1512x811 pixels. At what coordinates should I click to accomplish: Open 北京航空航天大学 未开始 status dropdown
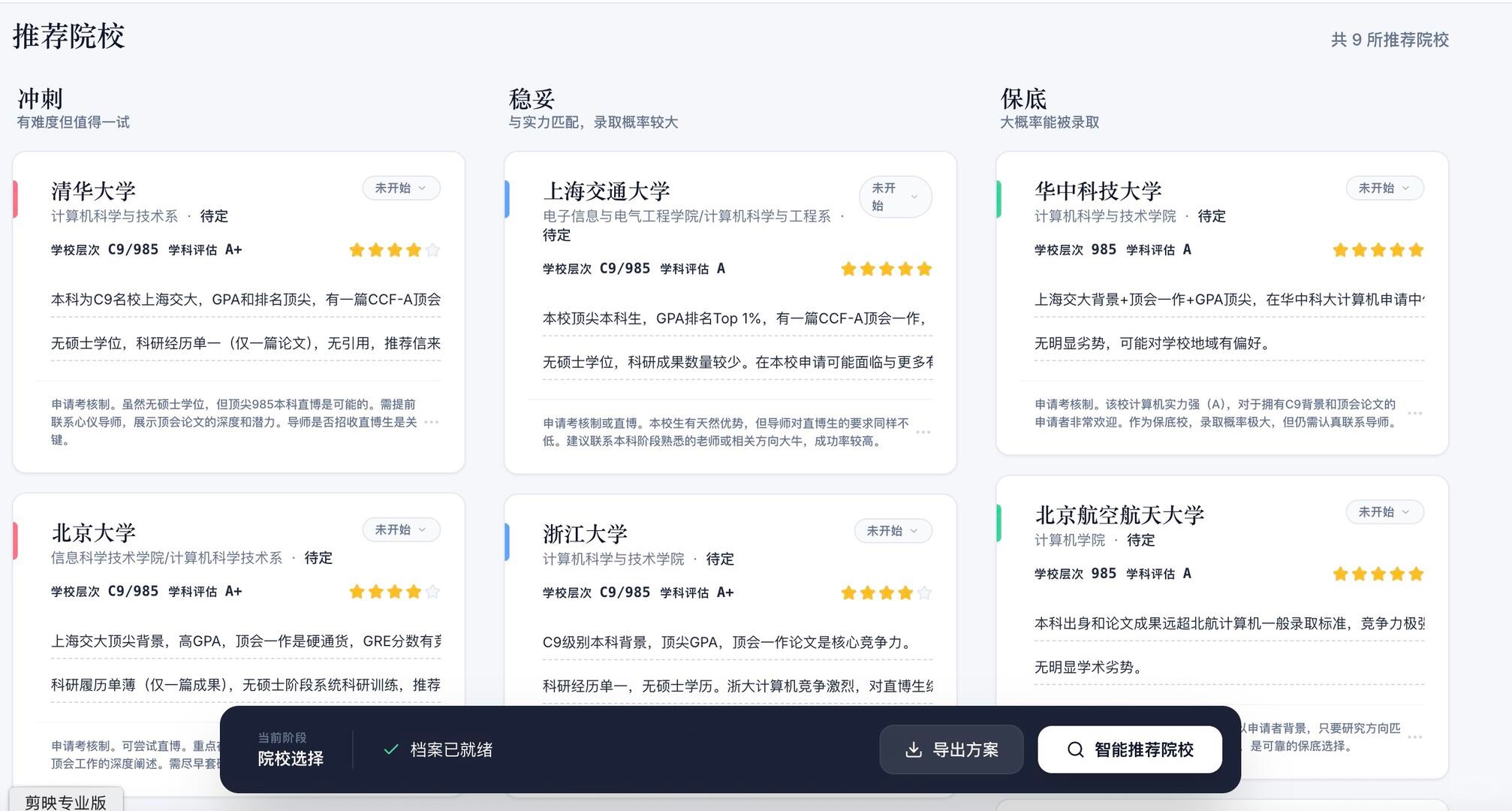pyautogui.click(x=1384, y=512)
